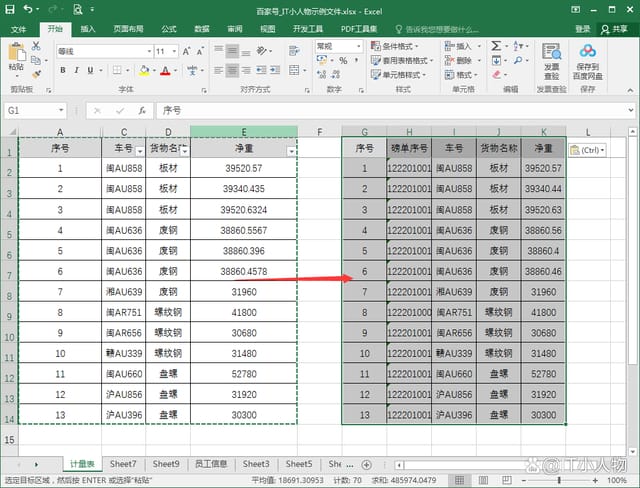640x488 pixels.
Task: Click the Merge and Center icon
Action: pos(294,70)
